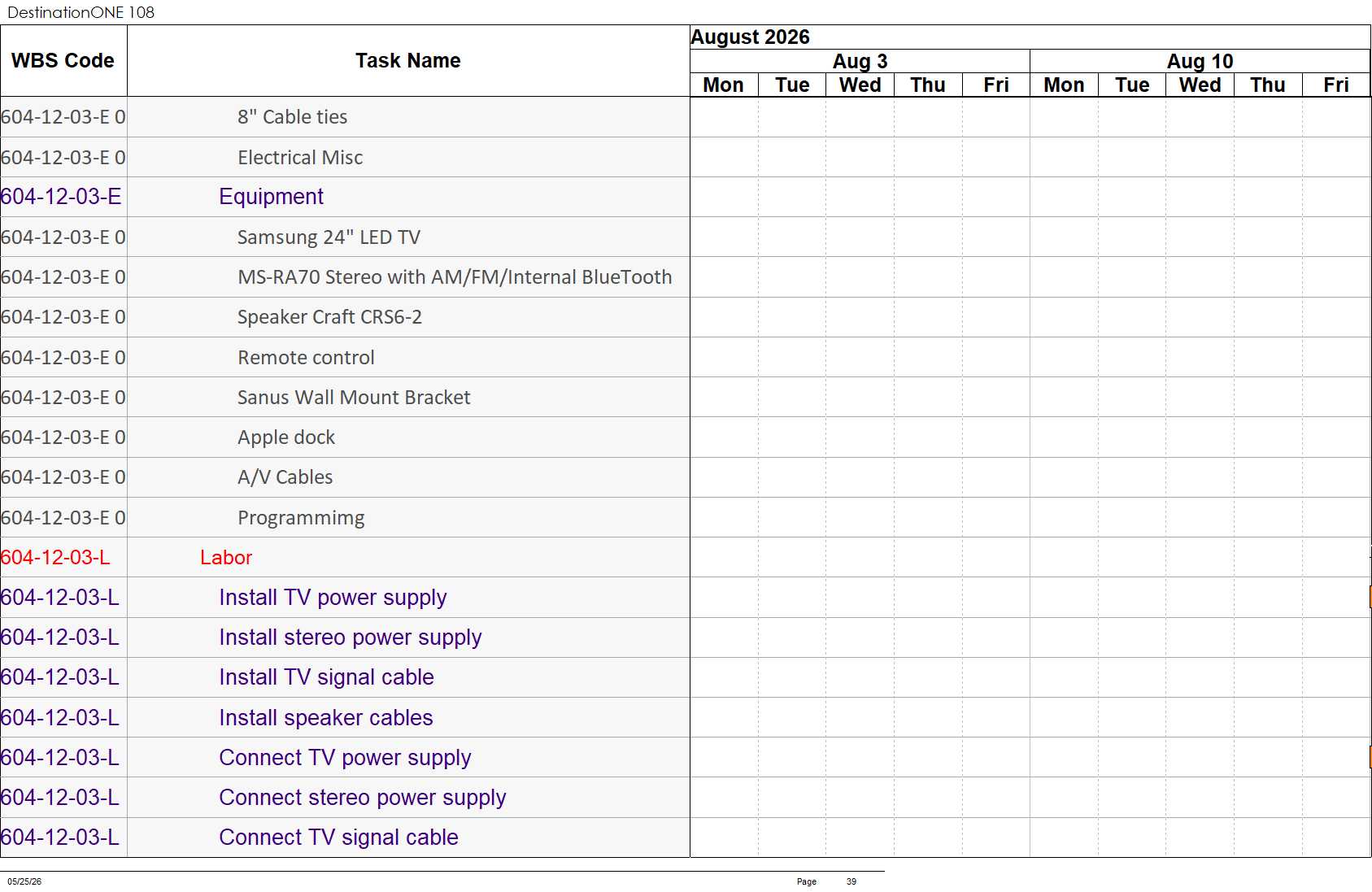Select the red Labor summary task
The width and height of the screenshot is (1372, 892).
(226, 558)
